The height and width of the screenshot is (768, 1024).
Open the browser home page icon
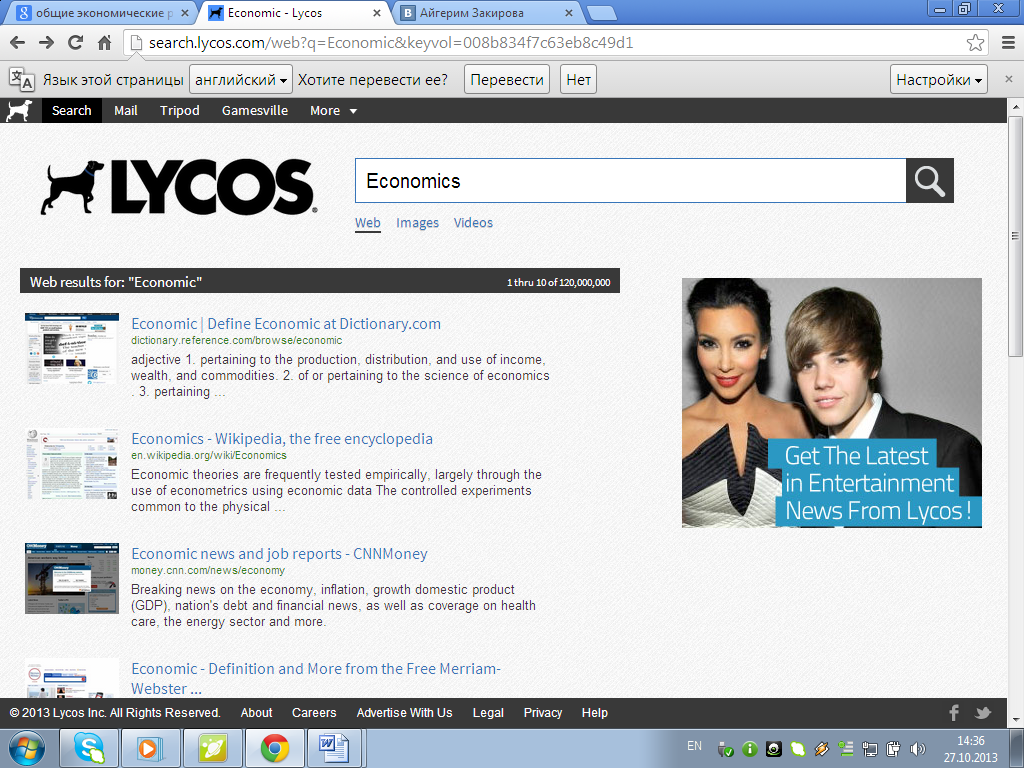[104, 43]
